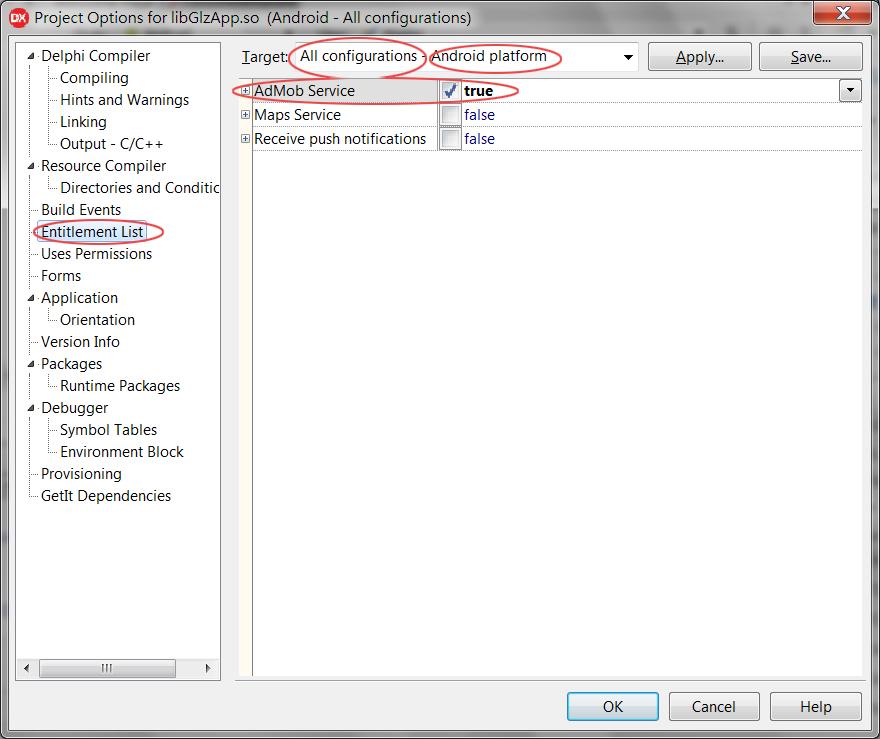Uncheck the AdMob Service checkbox

click(450, 90)
